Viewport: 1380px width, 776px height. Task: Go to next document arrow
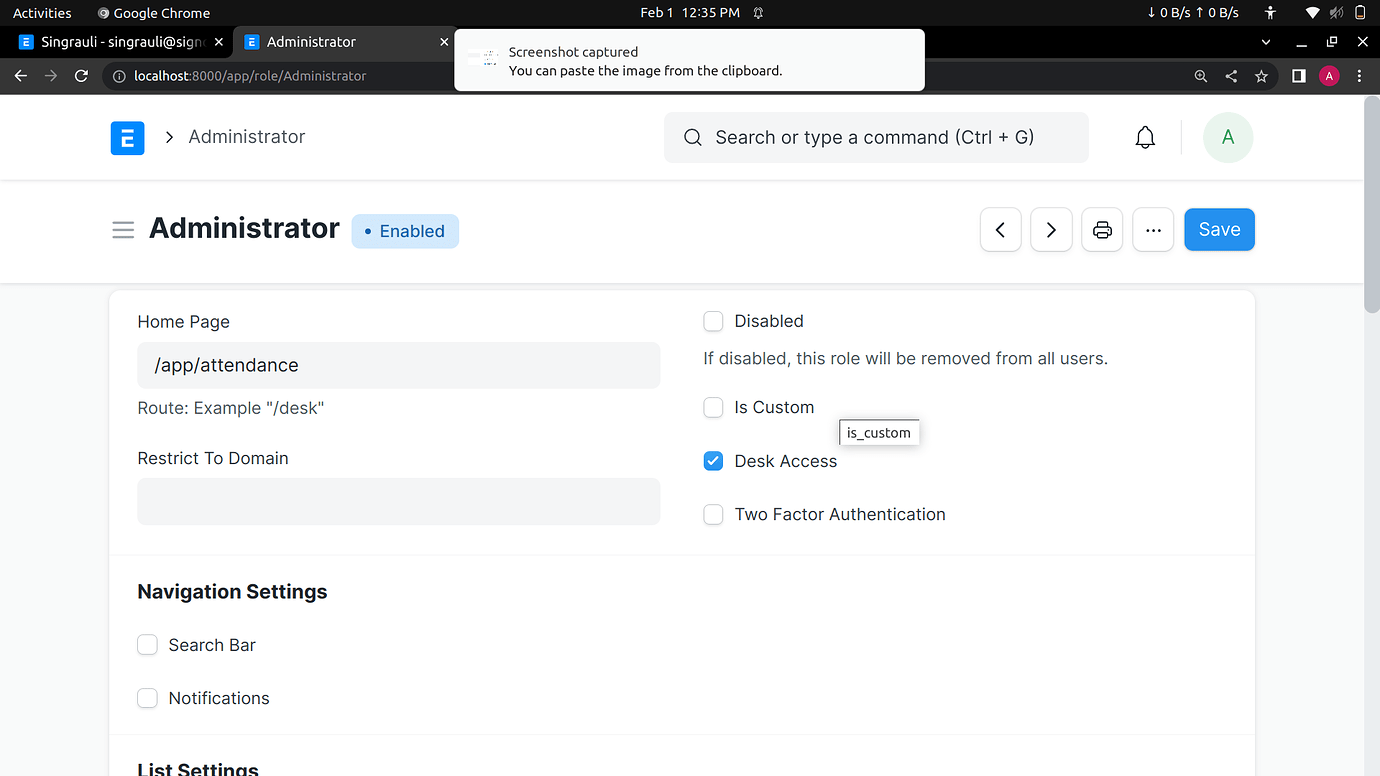pos(1051,230)
